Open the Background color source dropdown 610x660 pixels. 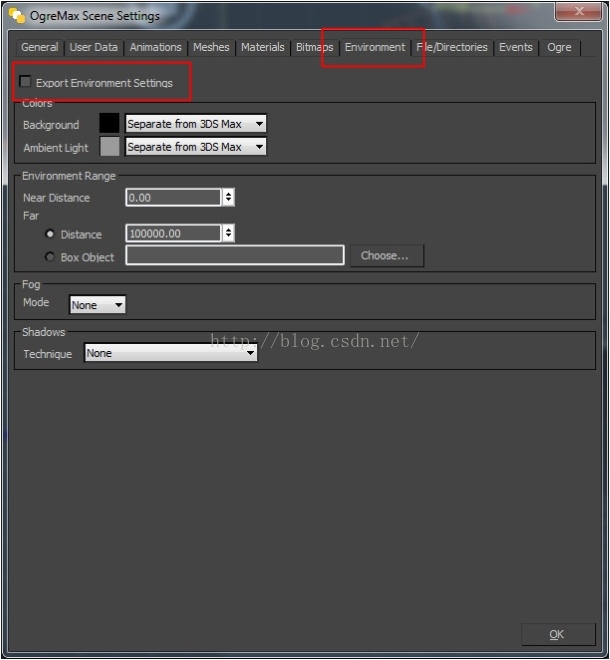click(196, 124)
